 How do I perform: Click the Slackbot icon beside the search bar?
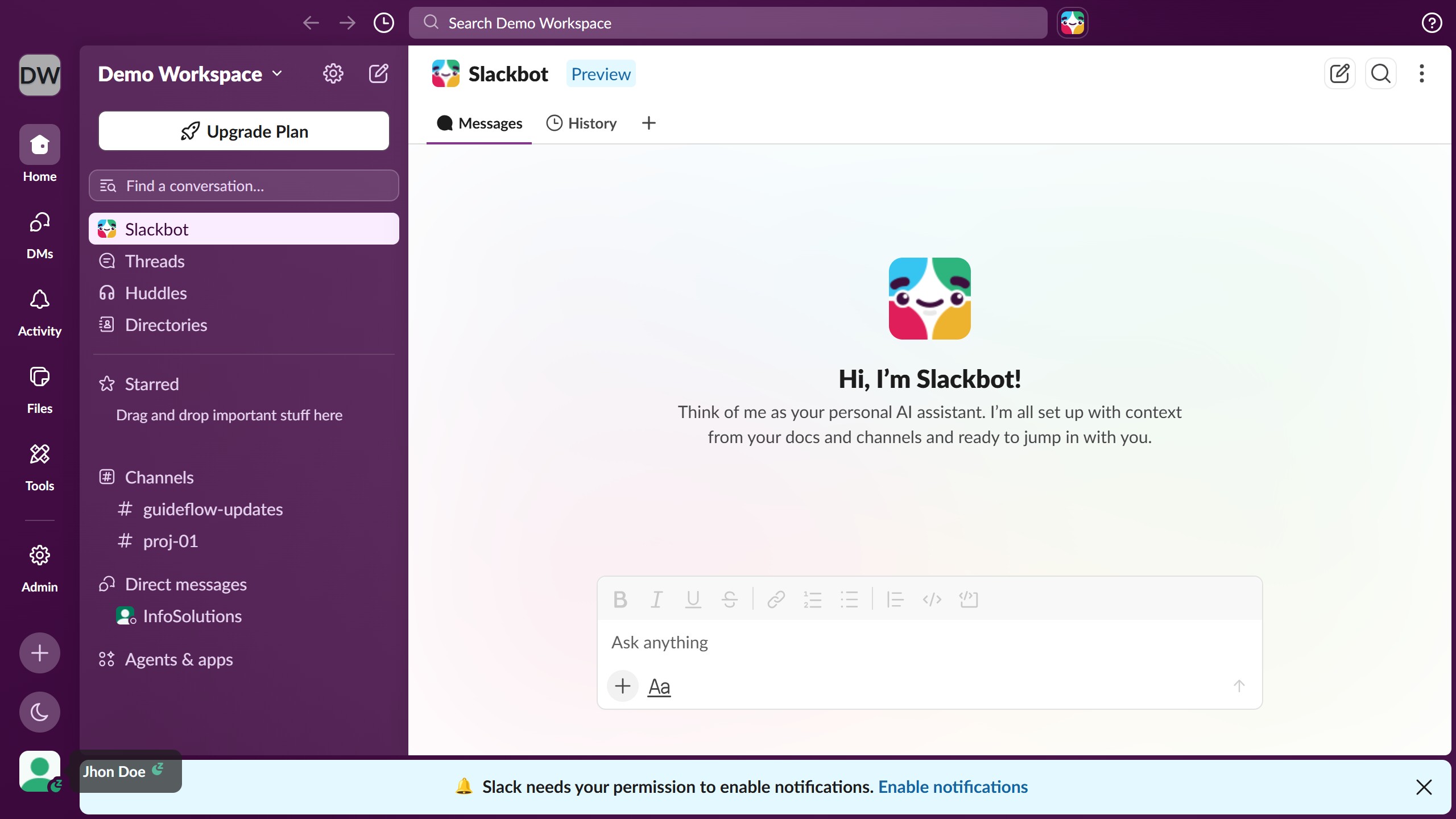[x=1072, y=23]
